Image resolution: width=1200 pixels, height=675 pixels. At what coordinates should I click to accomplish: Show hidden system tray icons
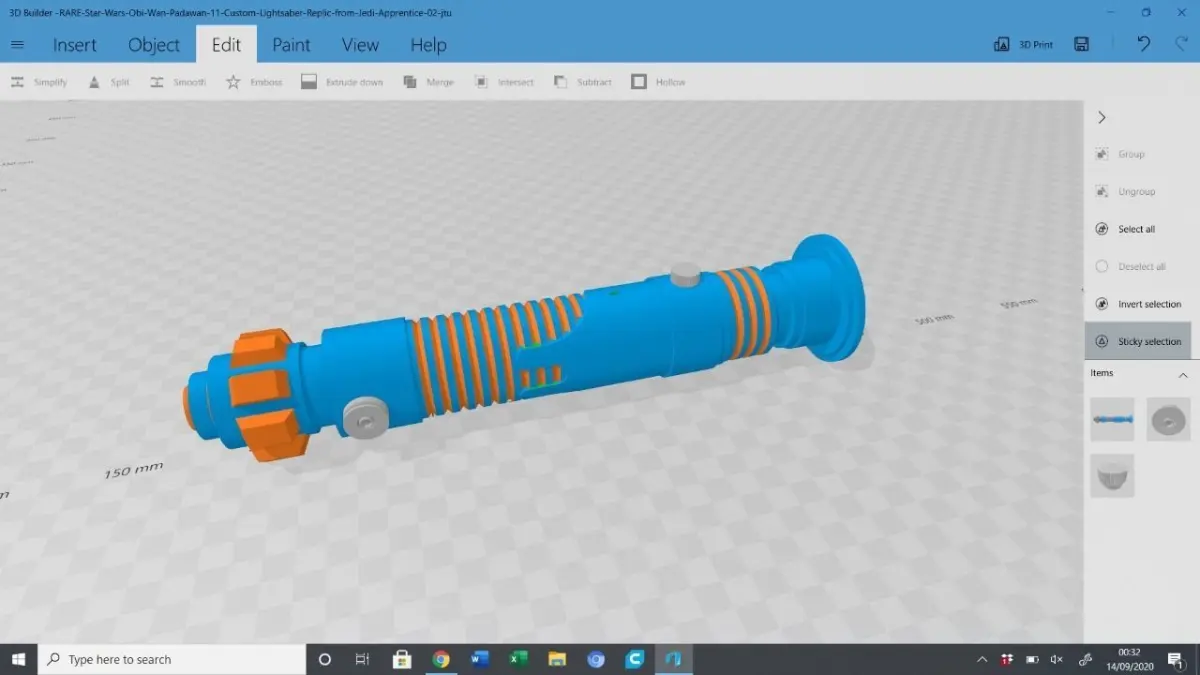tap(982, 659)
